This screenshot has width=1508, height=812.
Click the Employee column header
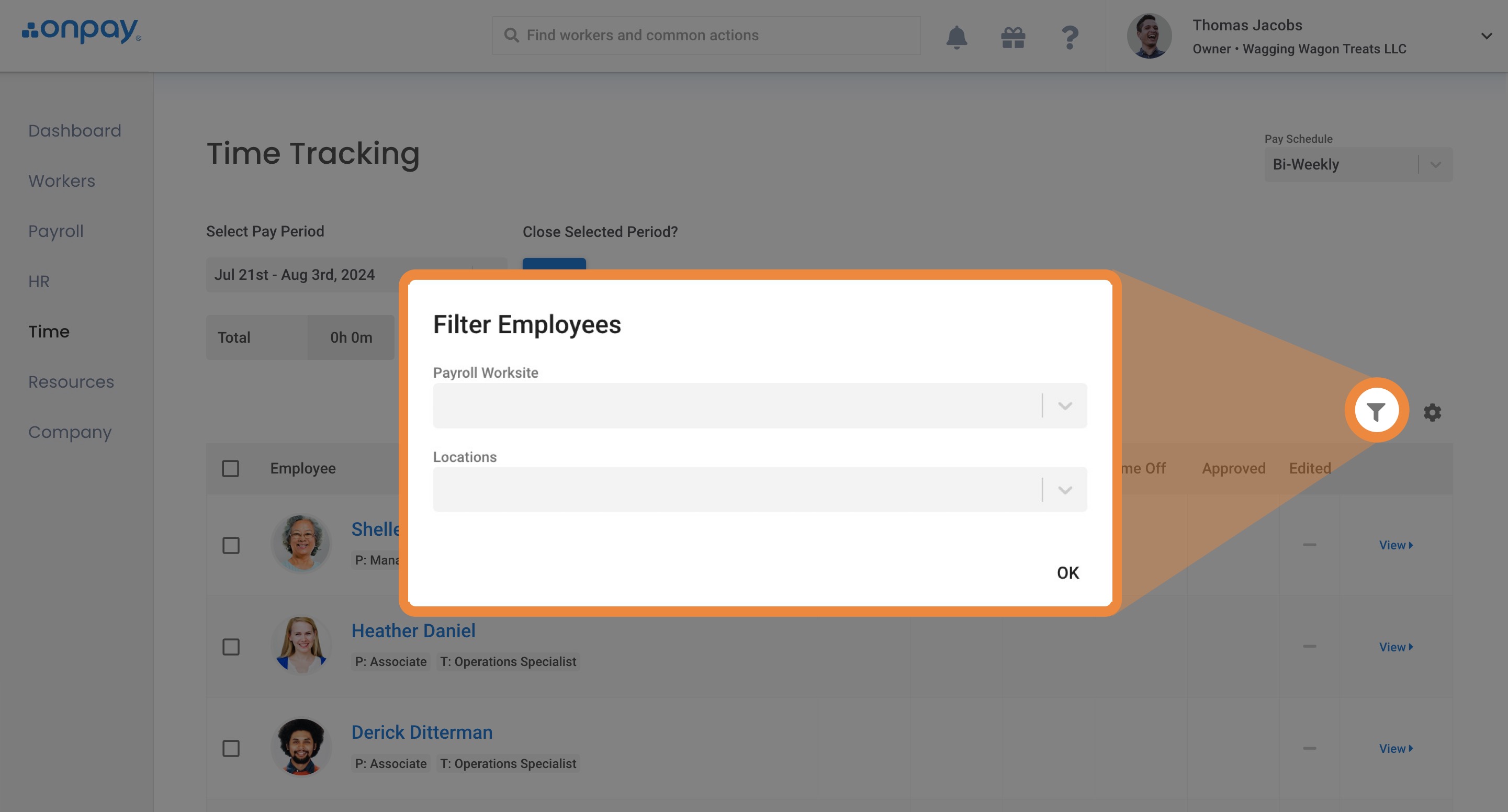pos(303,468)
